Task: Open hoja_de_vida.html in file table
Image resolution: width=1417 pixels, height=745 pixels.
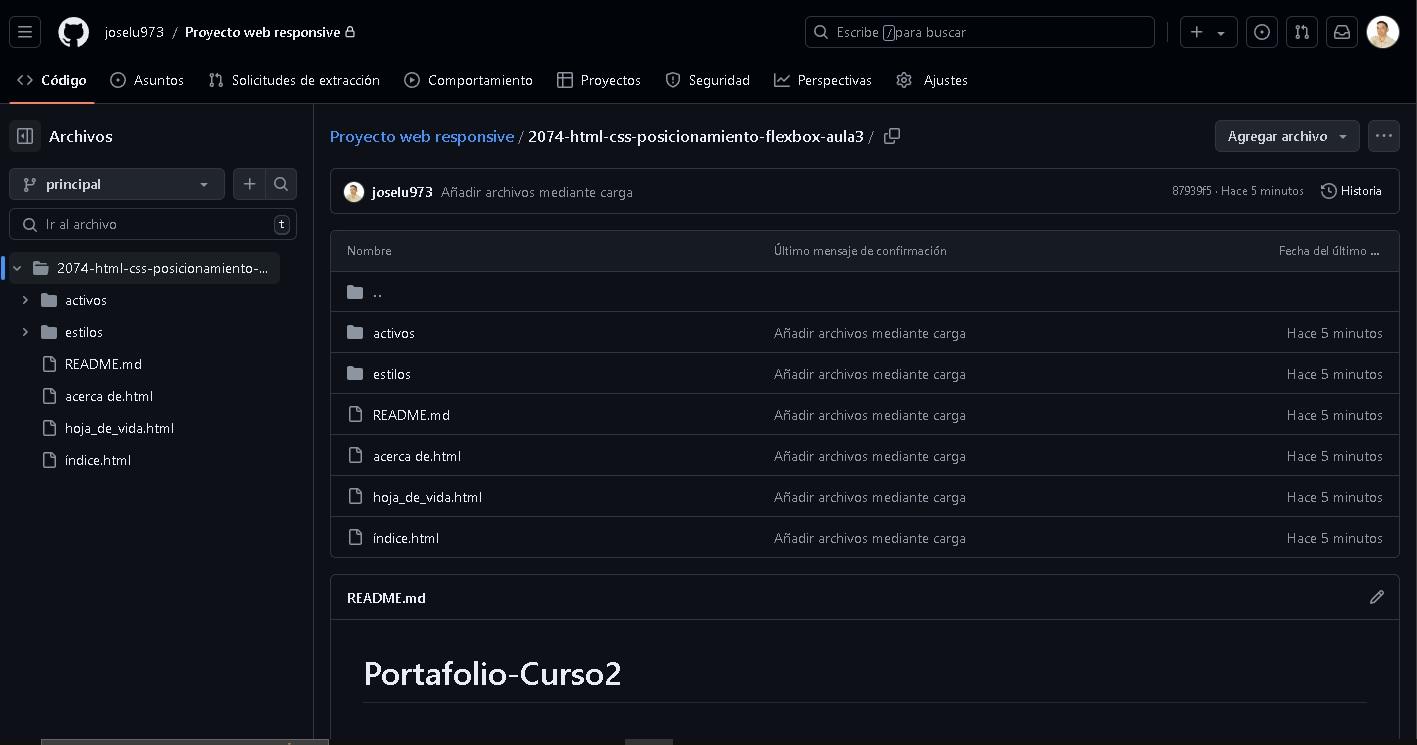Action: (427, 497)
